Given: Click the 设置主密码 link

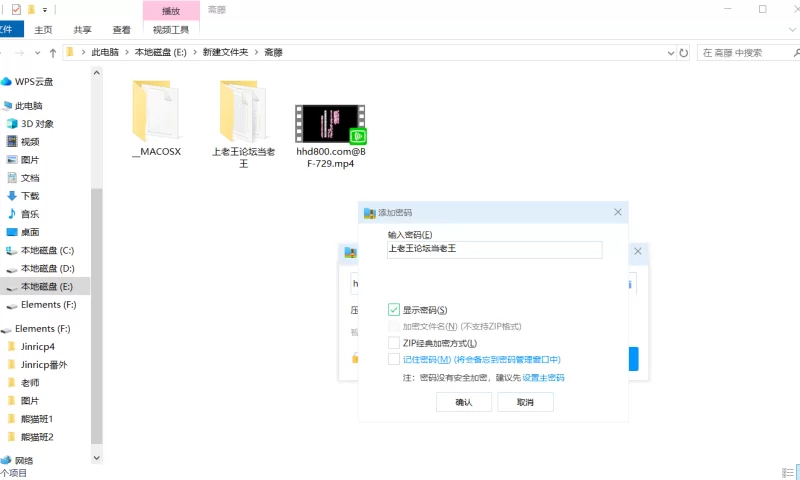Looking at the screenshot, I should (543, 378).
